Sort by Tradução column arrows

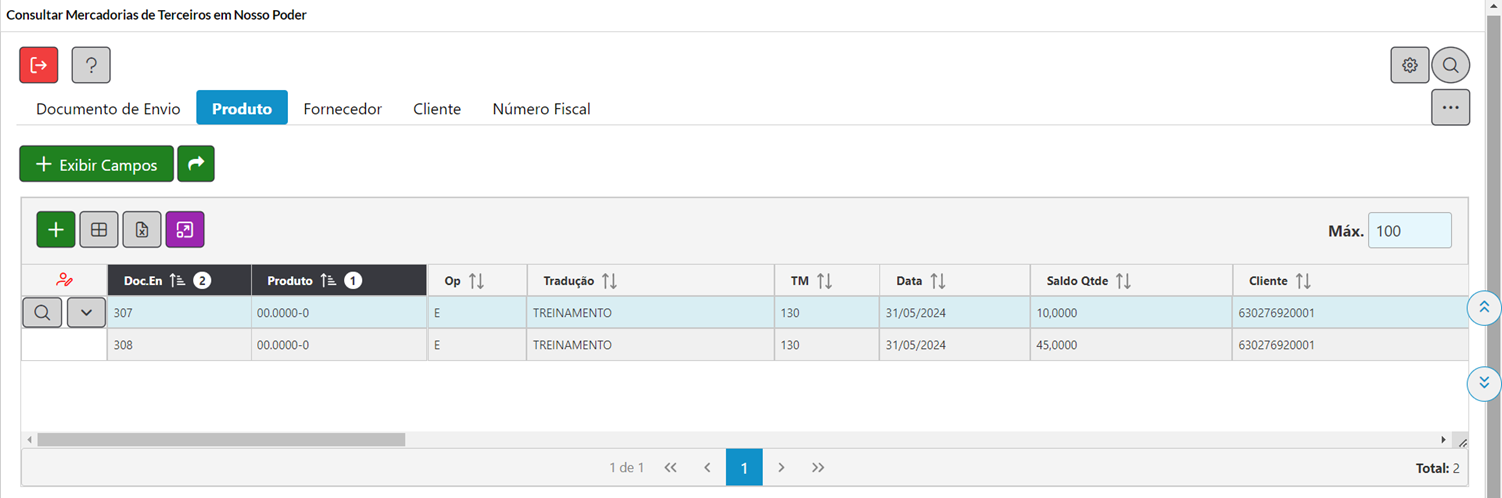click(609, 281)
